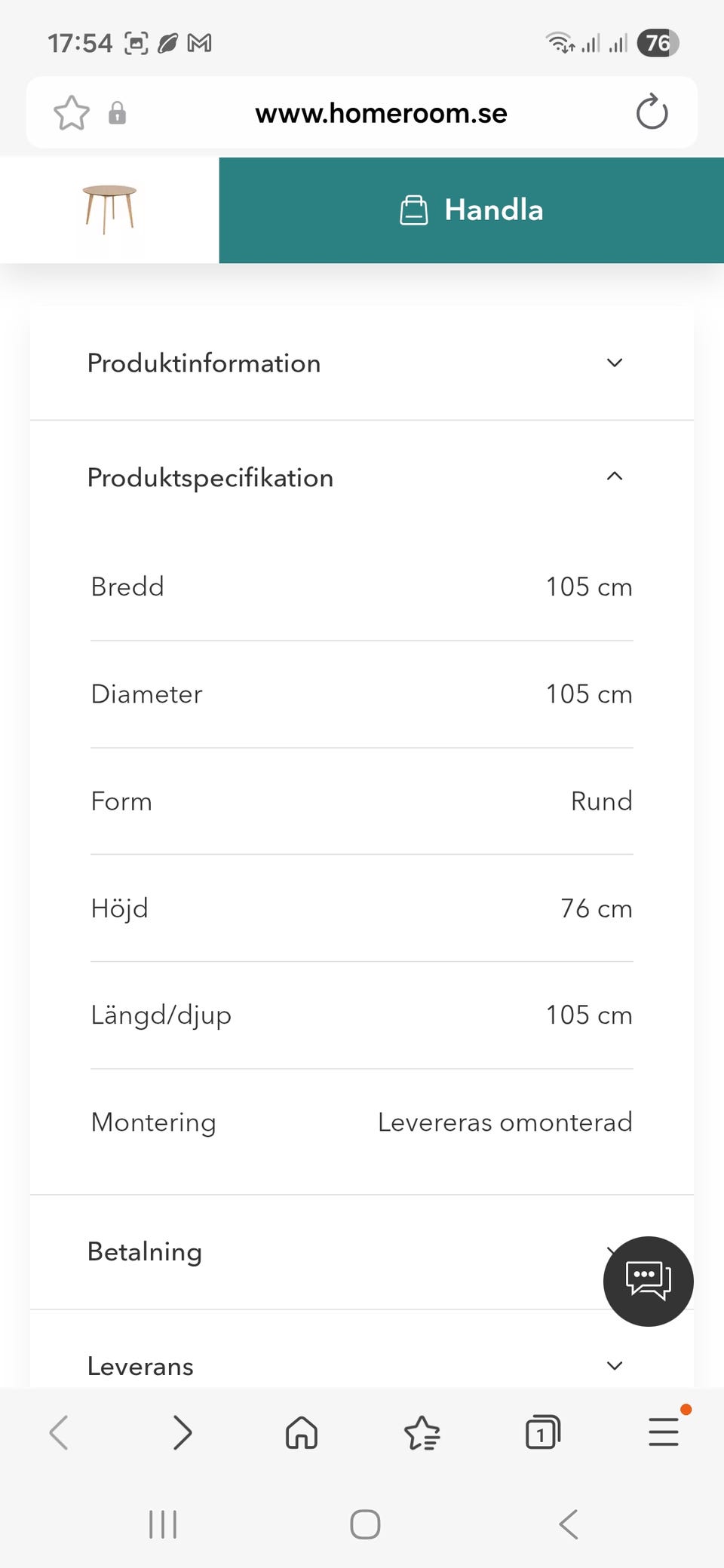Go to browser home page
This screenshot has width=724, height=1568.
[x=301, y=1432]
